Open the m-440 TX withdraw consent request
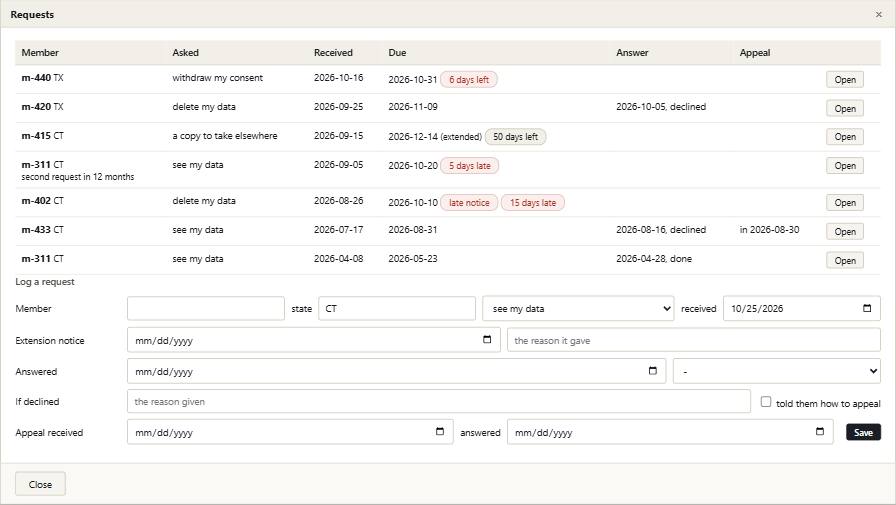 pyautogui.click(x=845, y=79)
